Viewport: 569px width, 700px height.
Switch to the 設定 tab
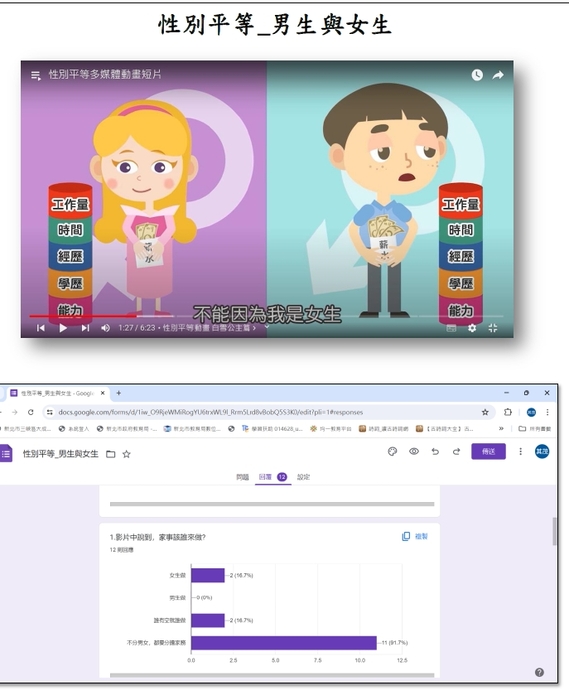pos(303,477)
